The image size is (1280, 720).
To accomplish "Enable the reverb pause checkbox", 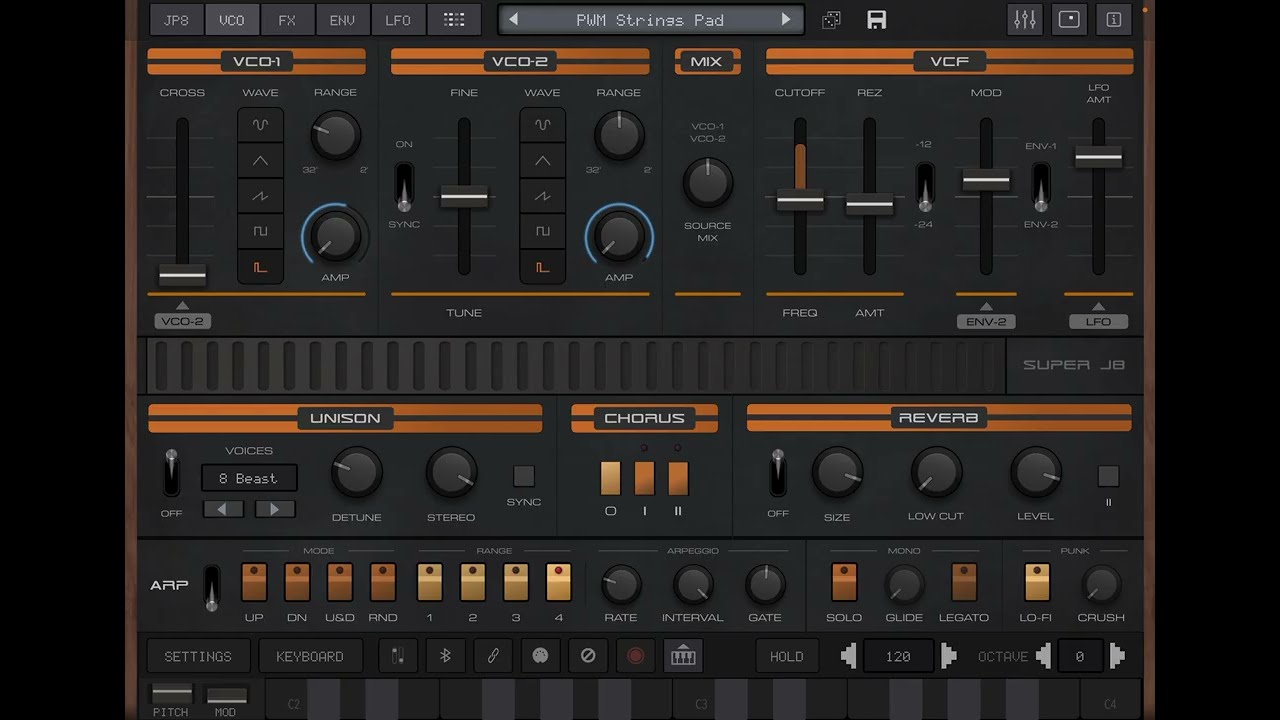I will [x=1108, y=476].
